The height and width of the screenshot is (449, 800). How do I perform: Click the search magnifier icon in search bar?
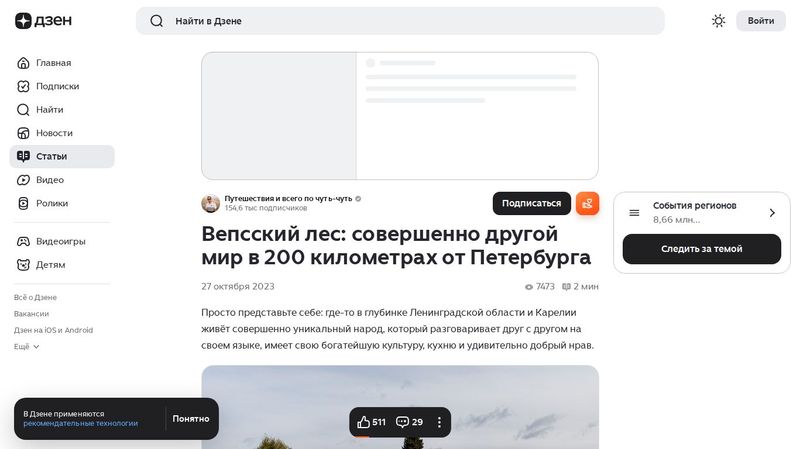156,21
